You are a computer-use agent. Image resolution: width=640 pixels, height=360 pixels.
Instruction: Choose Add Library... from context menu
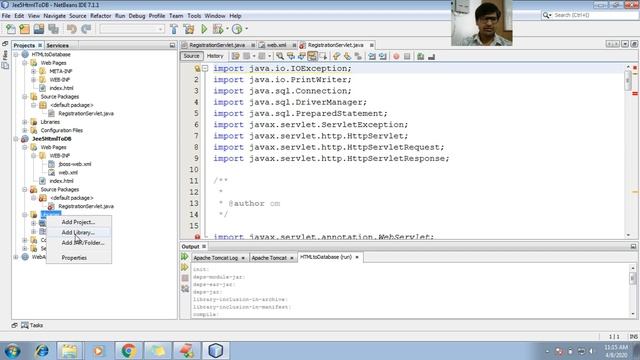point(78,232)
